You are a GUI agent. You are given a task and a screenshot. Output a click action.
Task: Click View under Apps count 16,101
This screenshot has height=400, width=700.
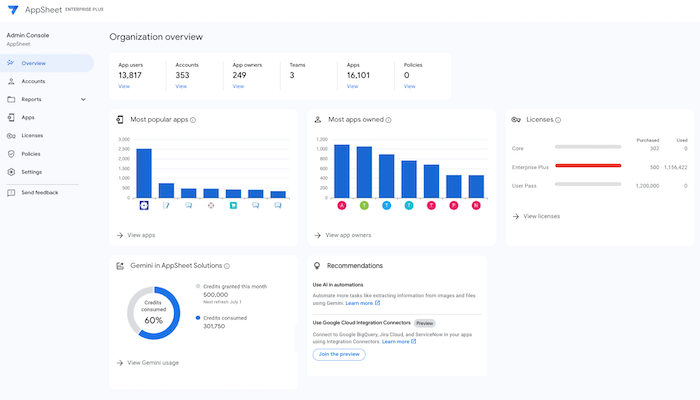click(x=353, y=86)
